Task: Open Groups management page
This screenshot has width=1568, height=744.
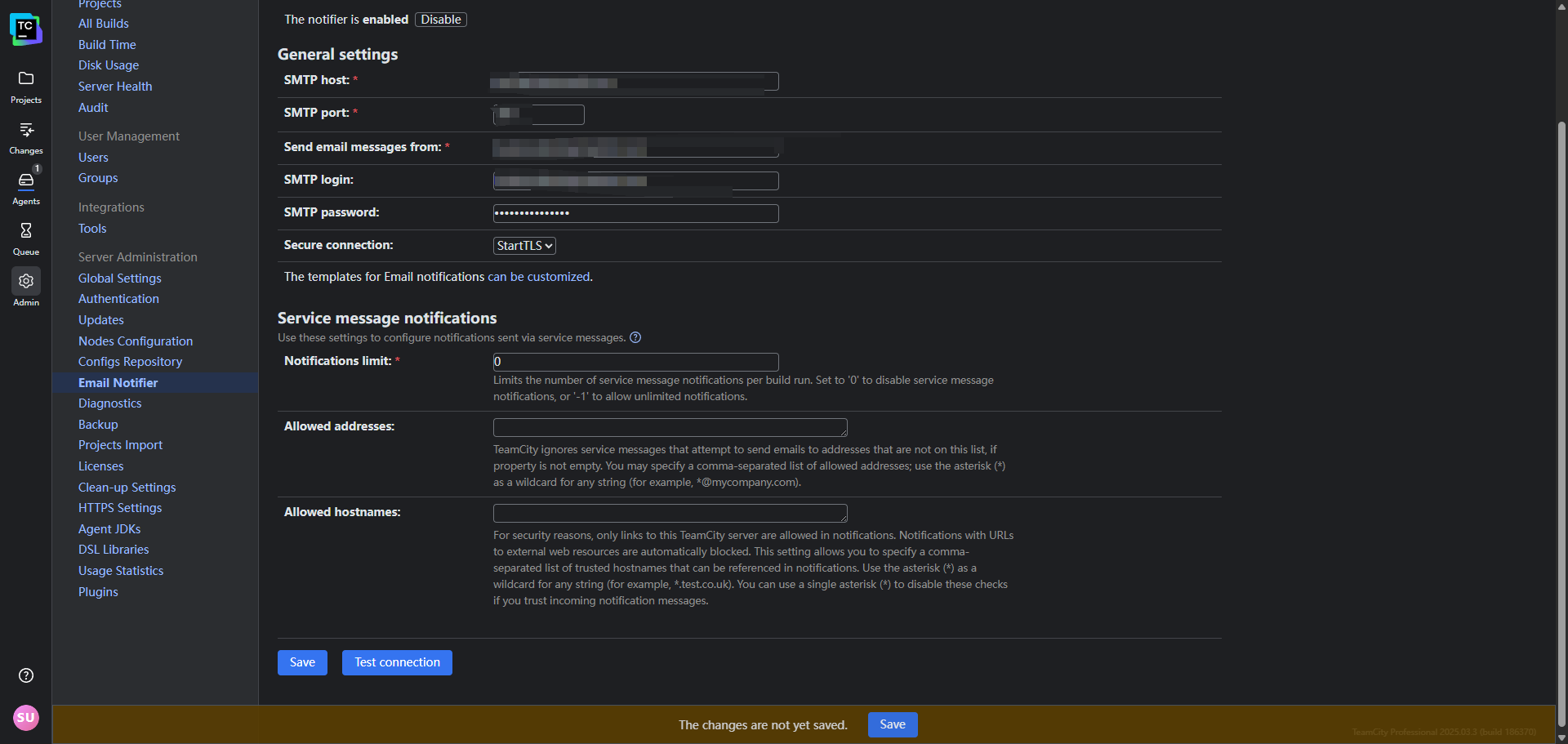Action: (98, 178)
